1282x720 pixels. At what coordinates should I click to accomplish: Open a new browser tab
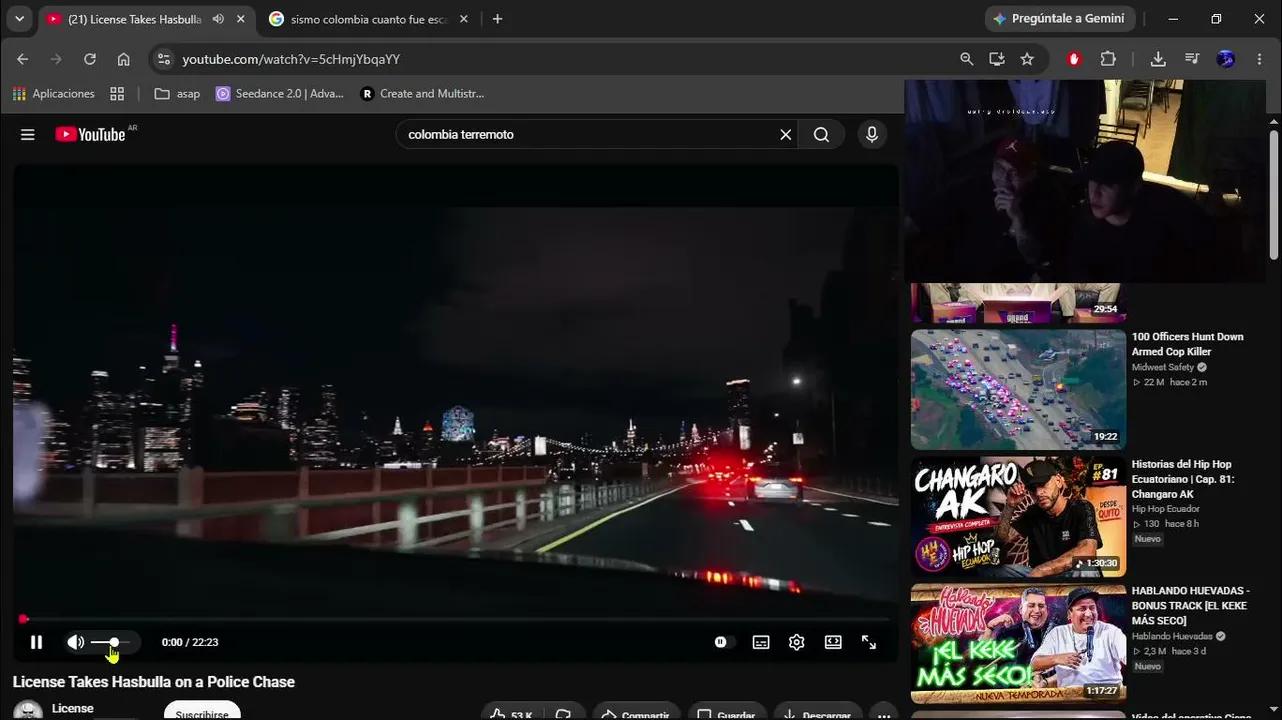(497, 19)
